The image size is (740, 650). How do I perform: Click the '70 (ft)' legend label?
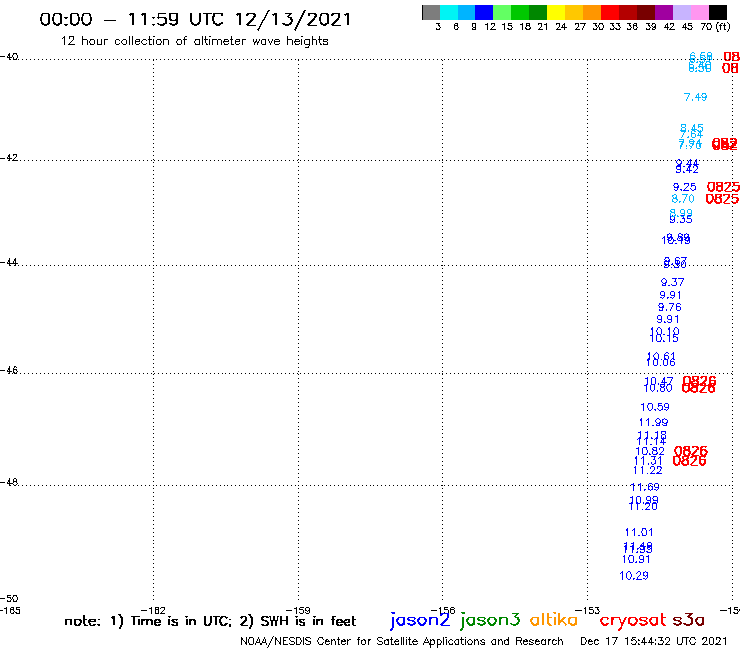click(715, 26)
